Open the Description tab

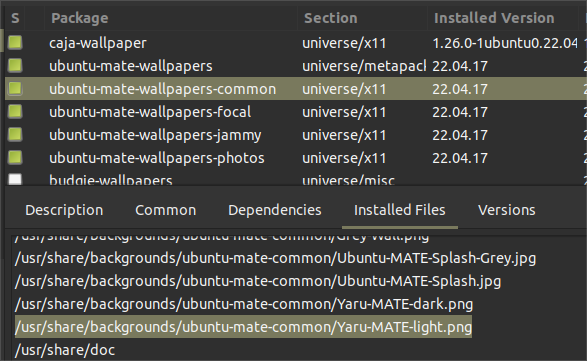(64, 210)
